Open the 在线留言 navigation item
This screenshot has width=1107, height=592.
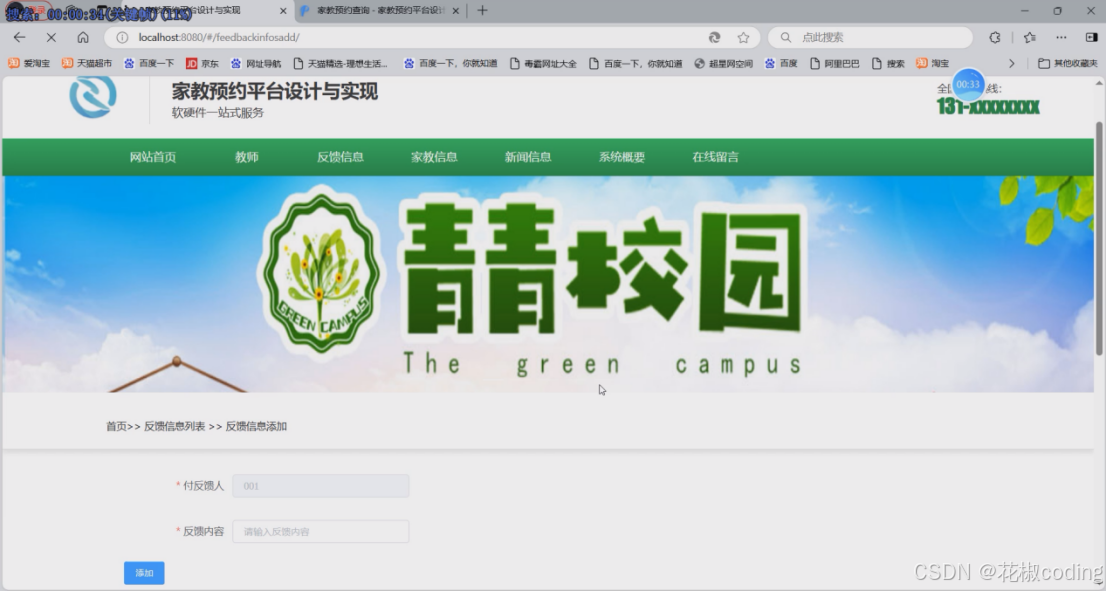pyautogui.click(x=714, y=157)
